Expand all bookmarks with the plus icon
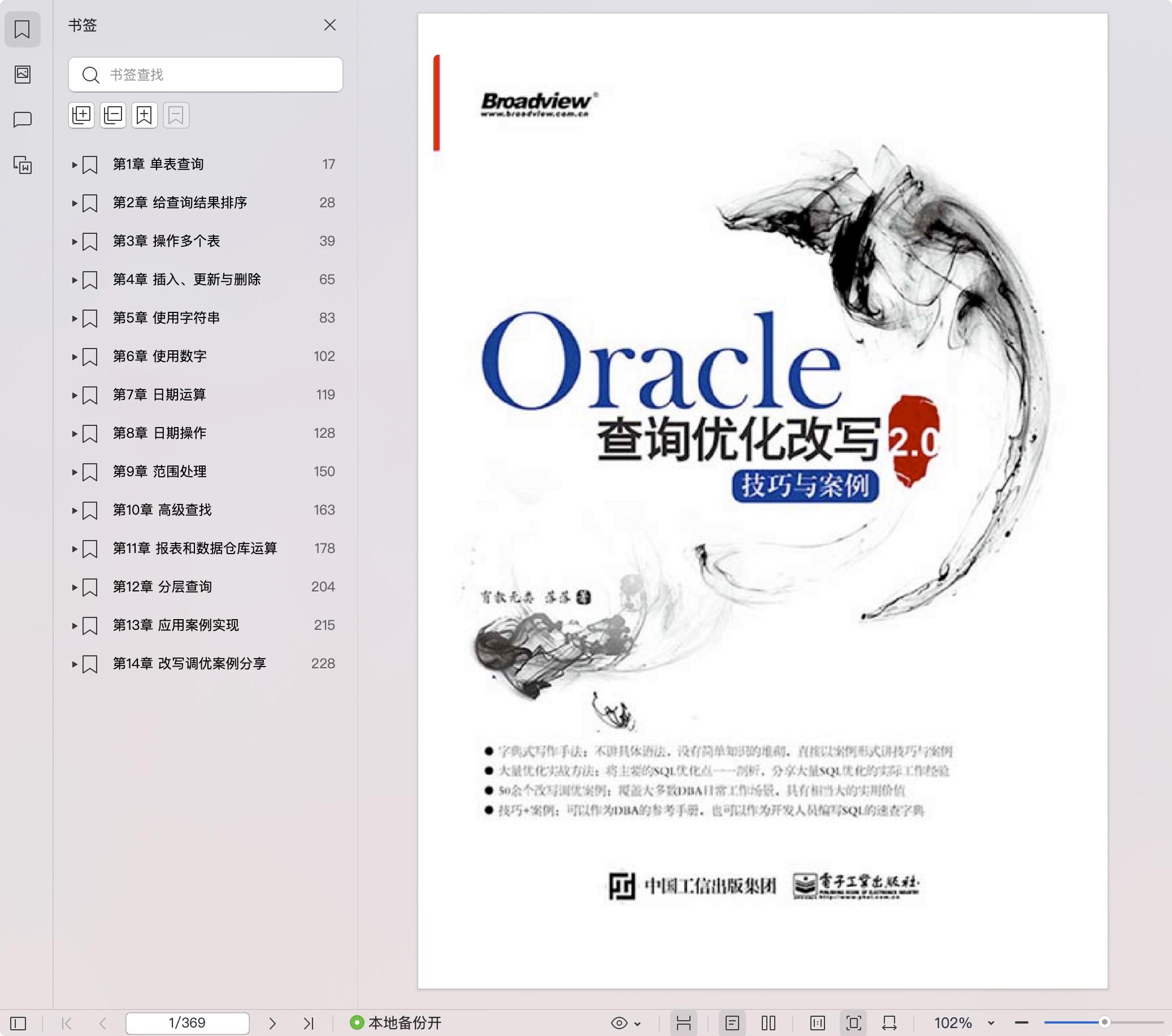The image size is (1172, 1036). pyautogui.click(x=81, y=115)
